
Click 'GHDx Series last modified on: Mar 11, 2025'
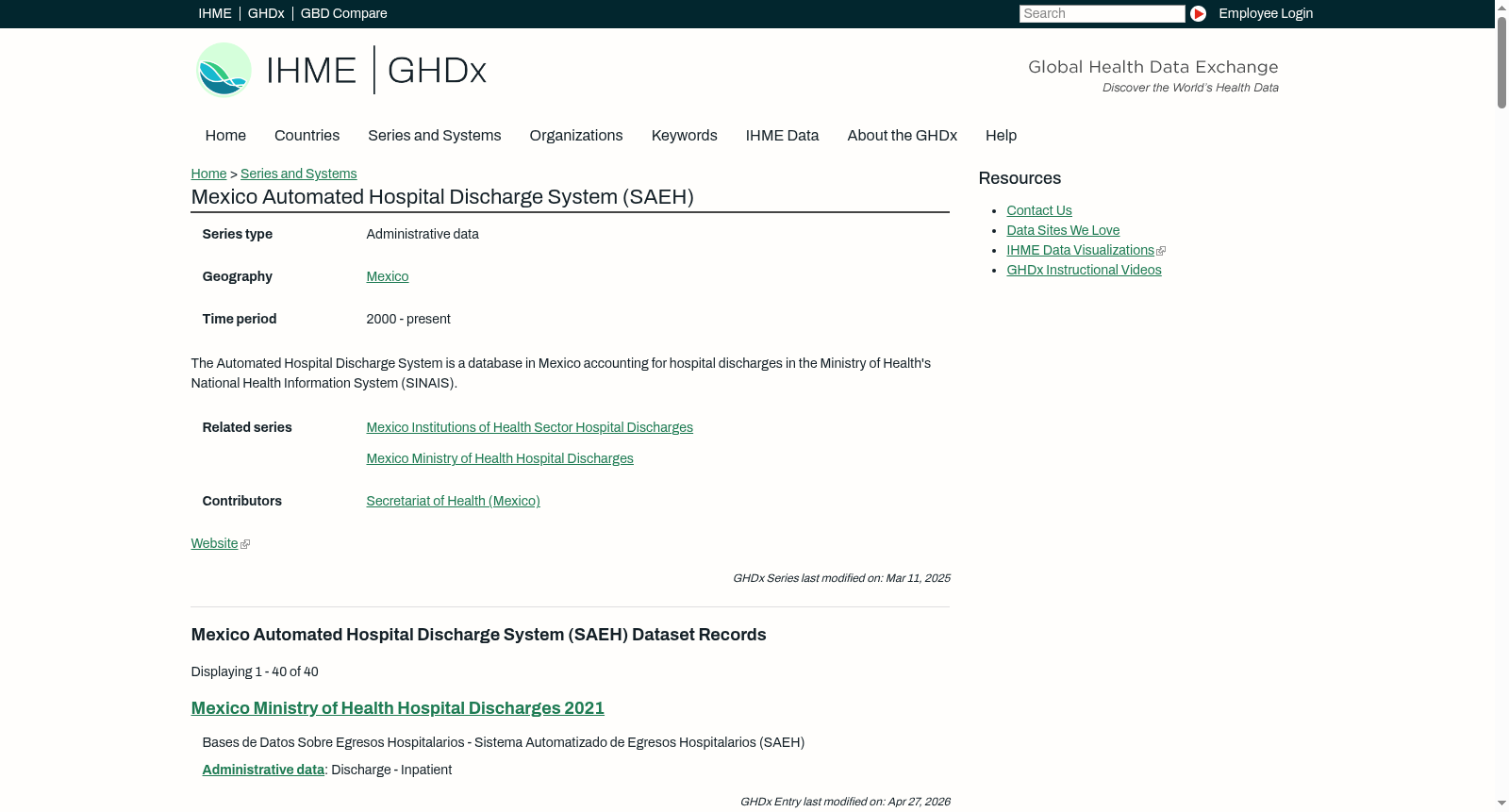tap(841, 578)
